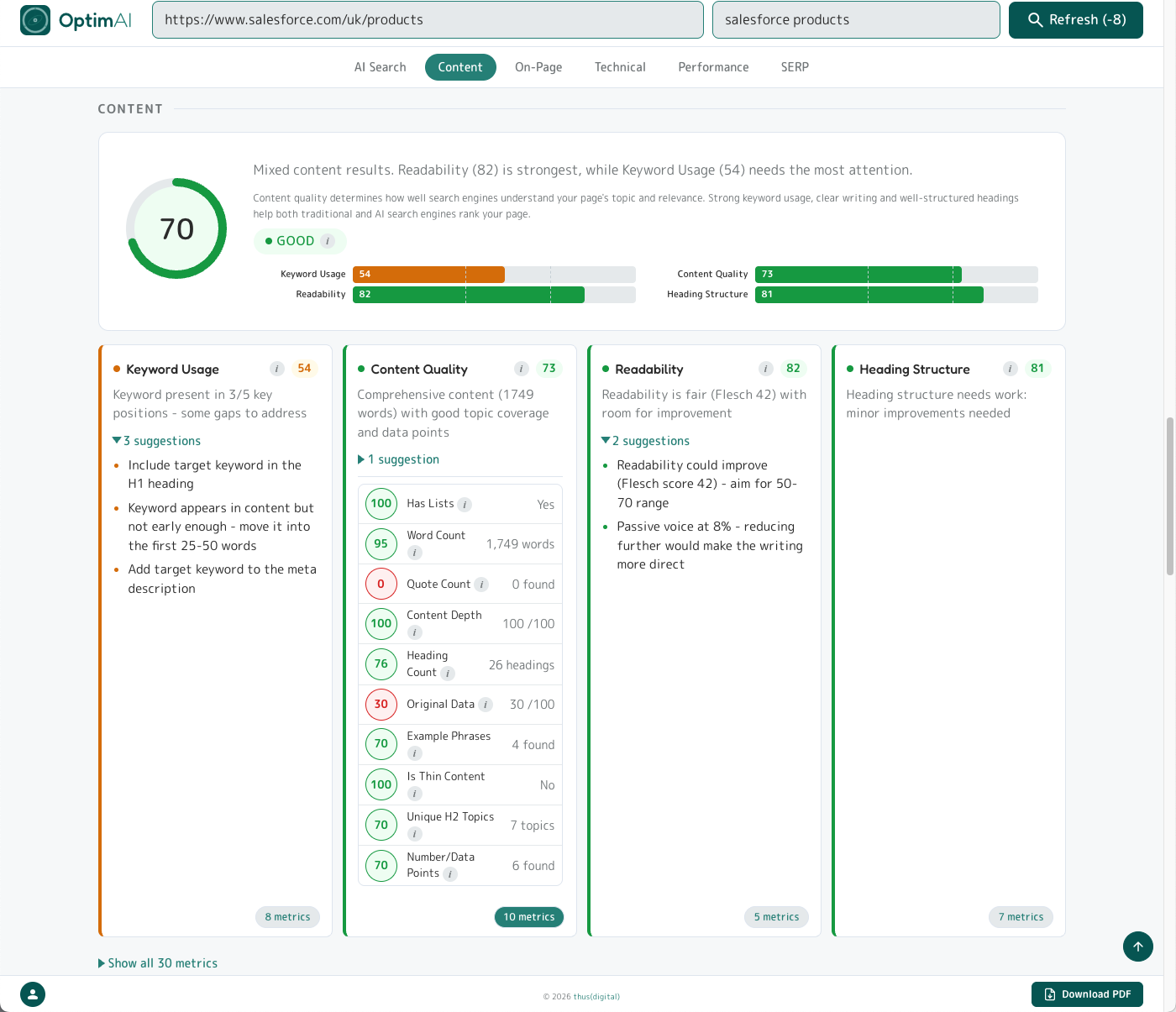Click the '26 headings' value
This screenshot has width=1176, height=1012.
pyautogui.click(x=522, y=665)
